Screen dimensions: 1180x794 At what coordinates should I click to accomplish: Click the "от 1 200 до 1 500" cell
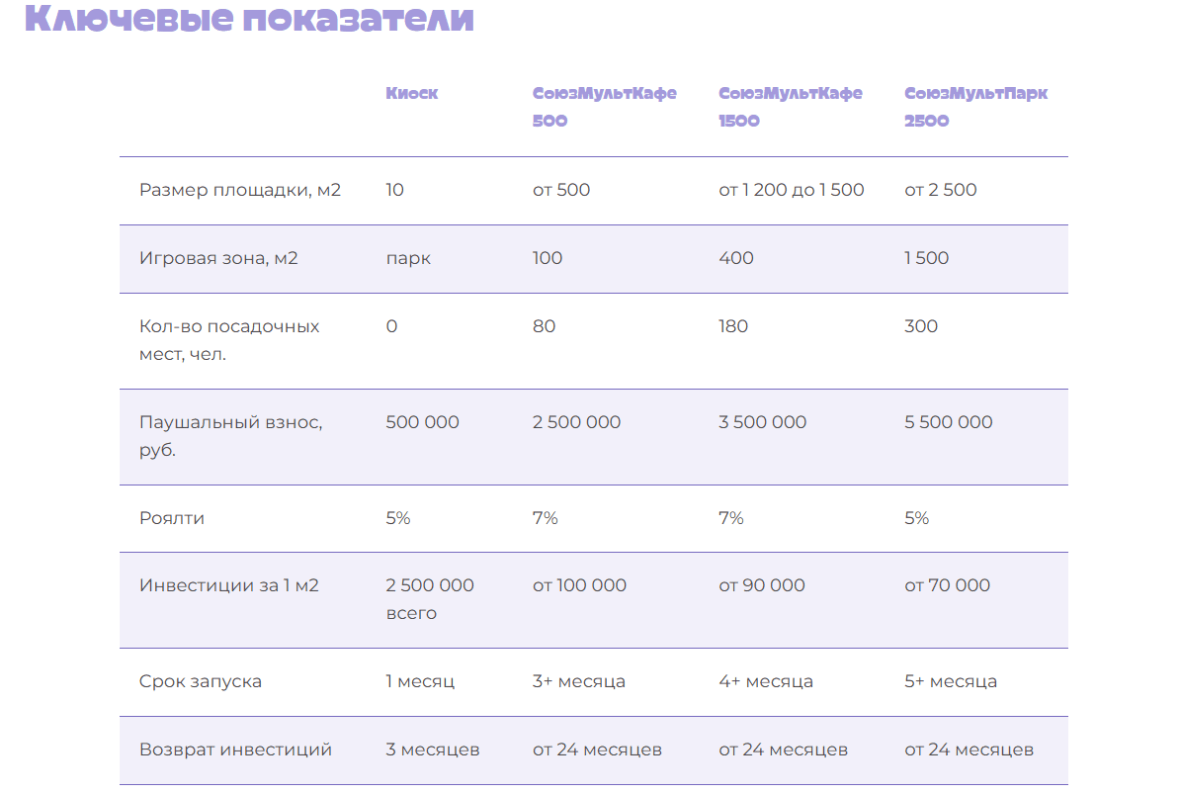point(791,190)
